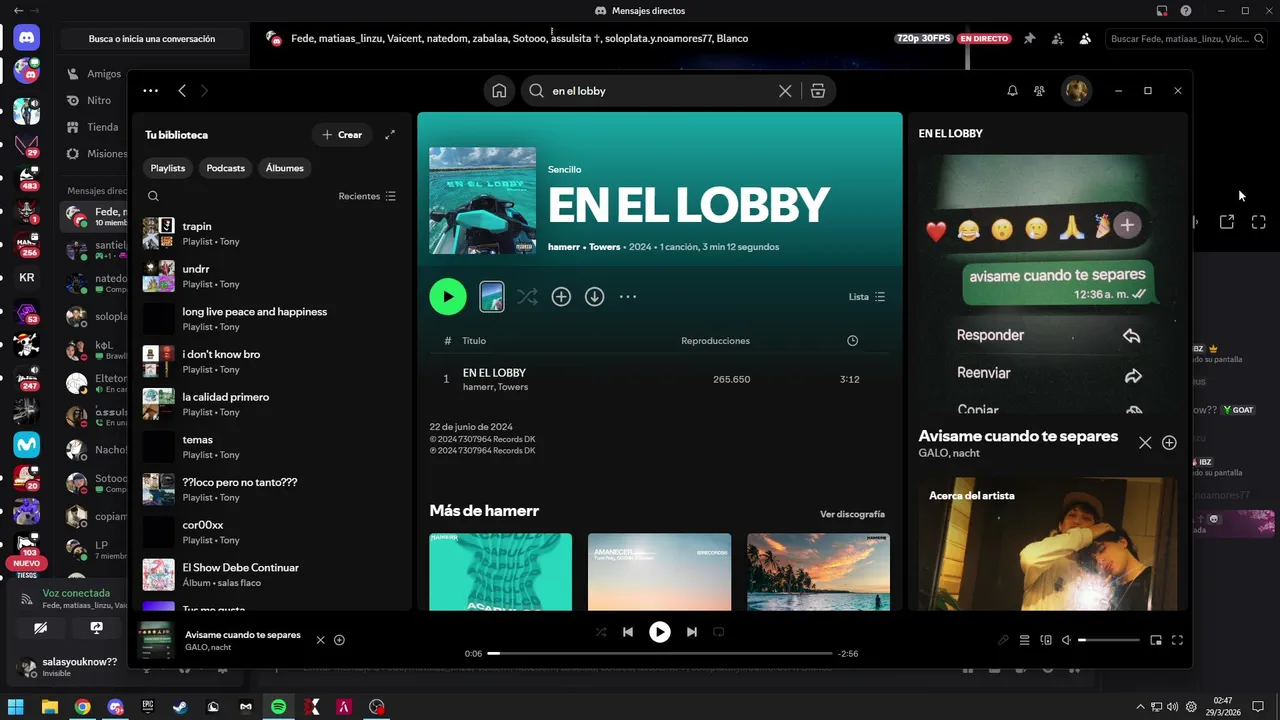Open Towers artist link in header
This screenshot has height=720, width=1280.
(605, 247)
